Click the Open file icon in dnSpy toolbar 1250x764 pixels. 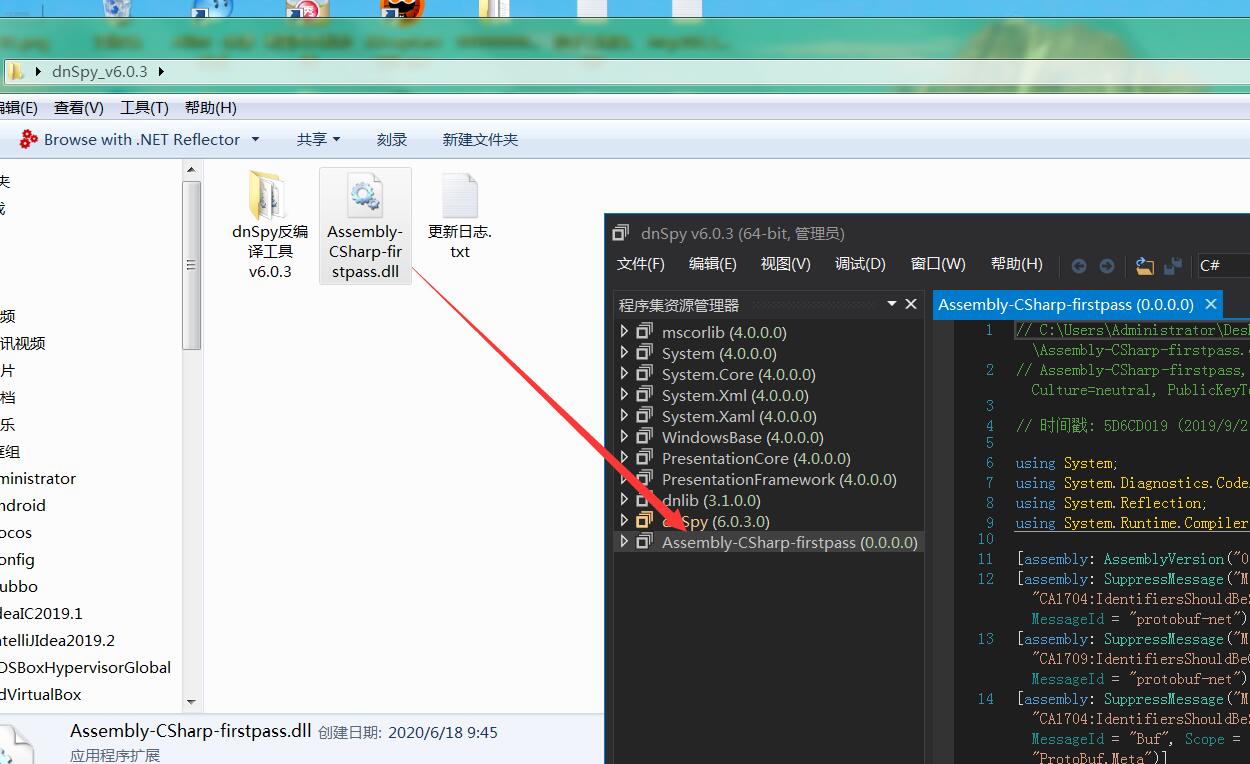1145,265
